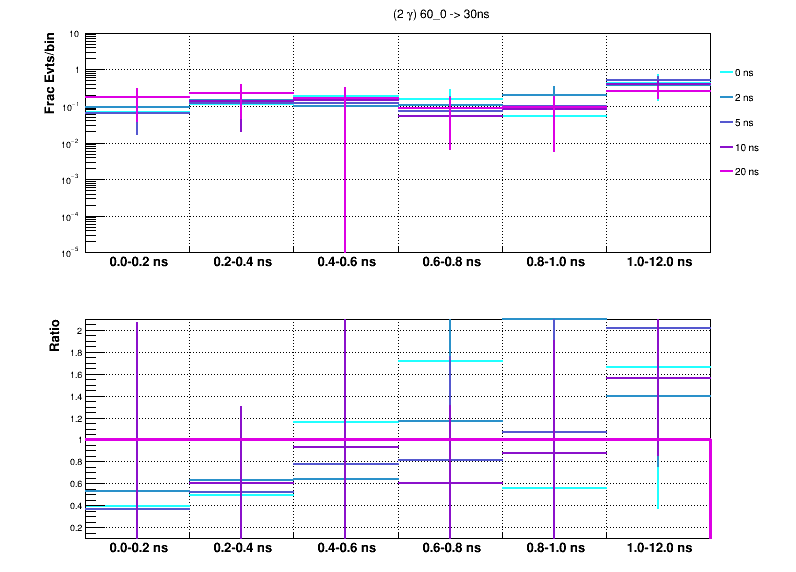This screenshot has height=572, width=796.
Task: Click the cyan line swatch for 0 ns
Action: [x=722, y=72]
